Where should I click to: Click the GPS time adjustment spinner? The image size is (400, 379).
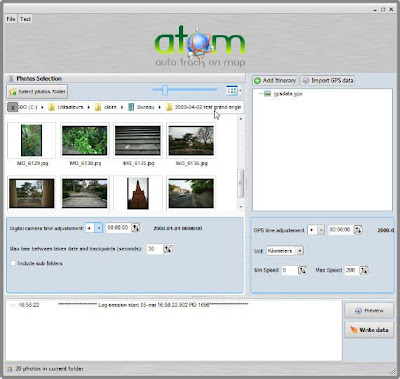[358, 230]
